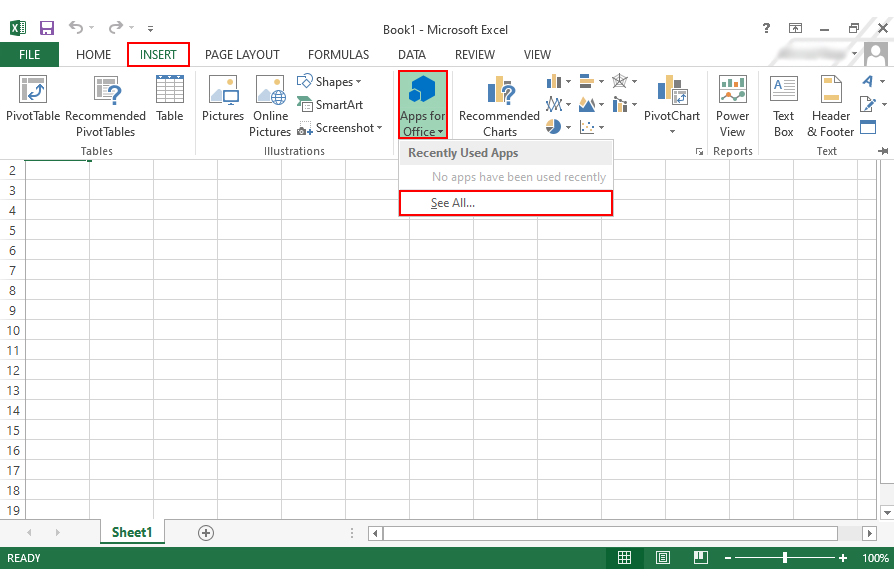The width and height of the screenshot is (894, 586).
Task: Switch to the PAGE LAYOUT tab
Action: point(242,55)
